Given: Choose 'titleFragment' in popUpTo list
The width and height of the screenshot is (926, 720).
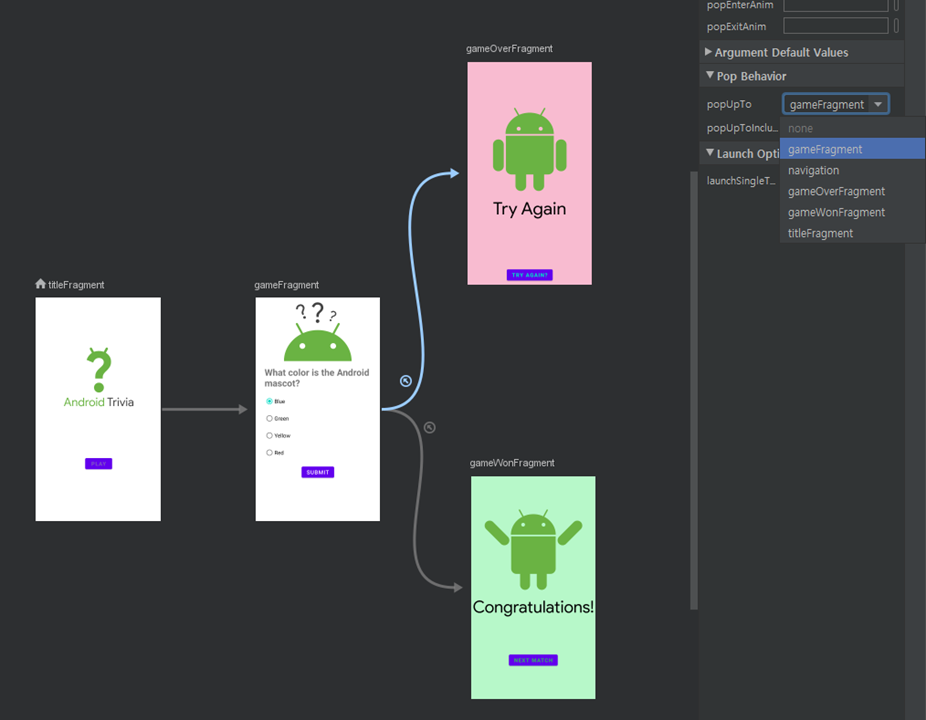Looking at the screenshot, I should [x=852, y=233].
